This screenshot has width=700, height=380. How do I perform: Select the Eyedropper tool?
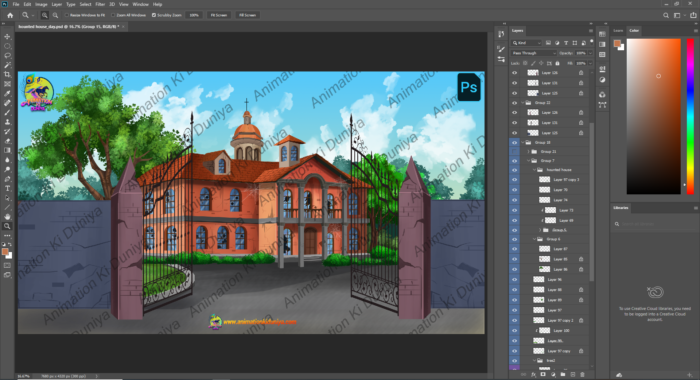click(x=7, y=93)
